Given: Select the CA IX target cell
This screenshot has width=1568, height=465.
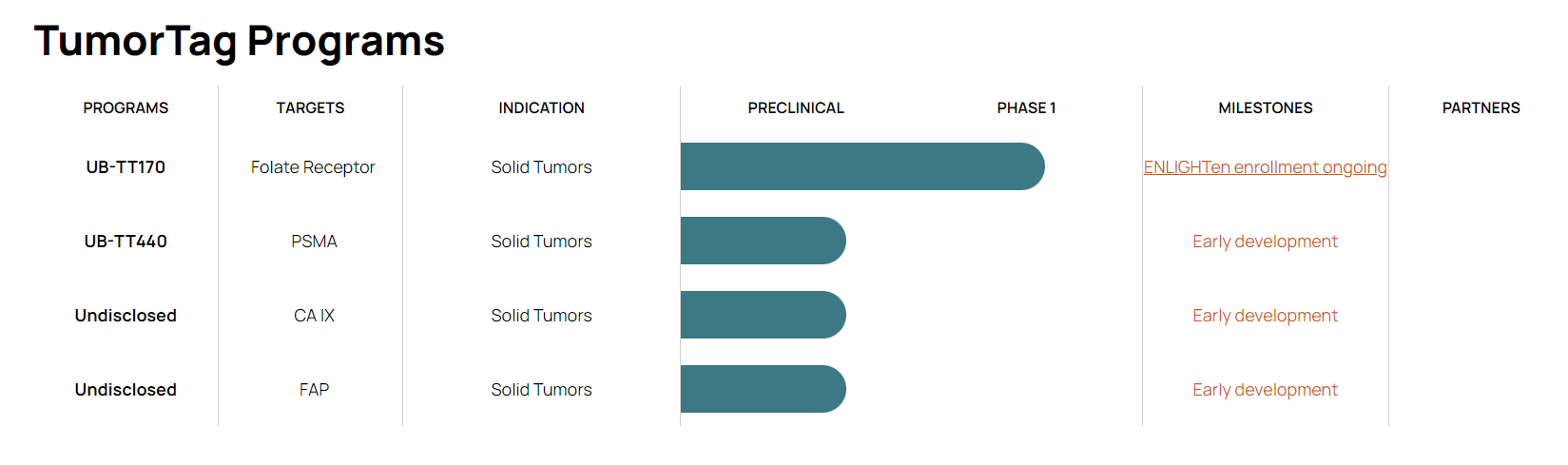Looking at the screenshot, I should pos(314,316).
